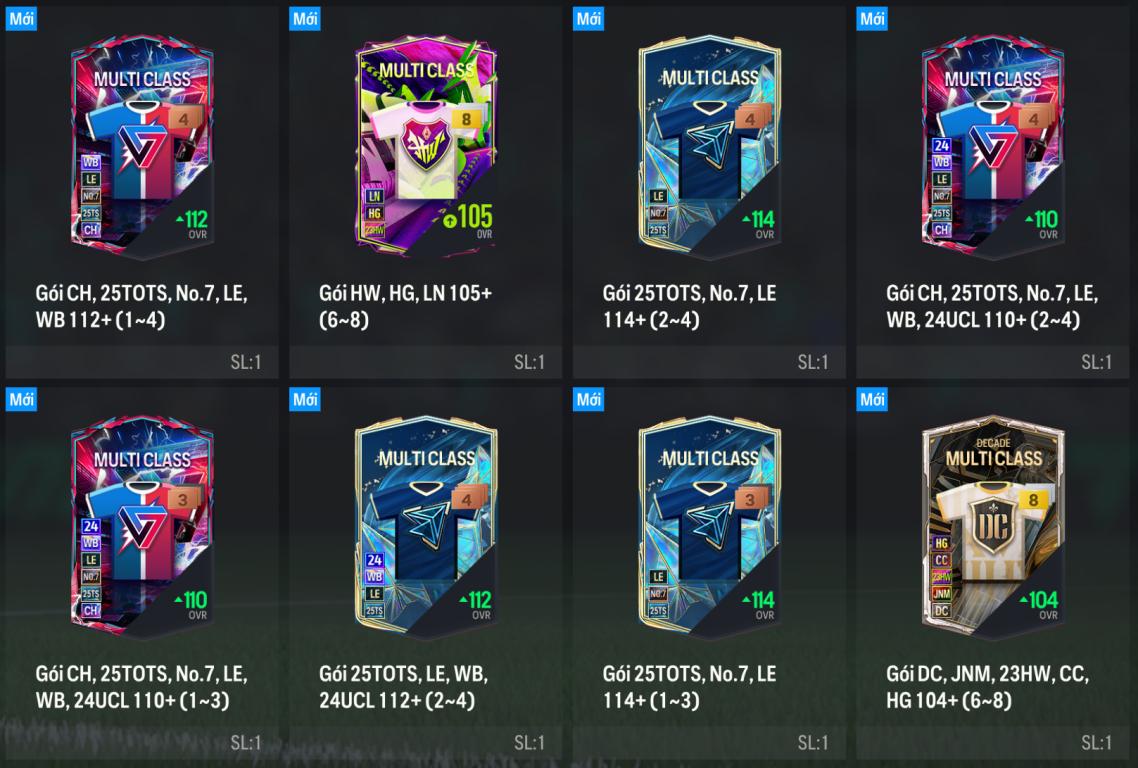Click the number 8 tag on HW jersey
1138x768 pixels.
[466, 118]
